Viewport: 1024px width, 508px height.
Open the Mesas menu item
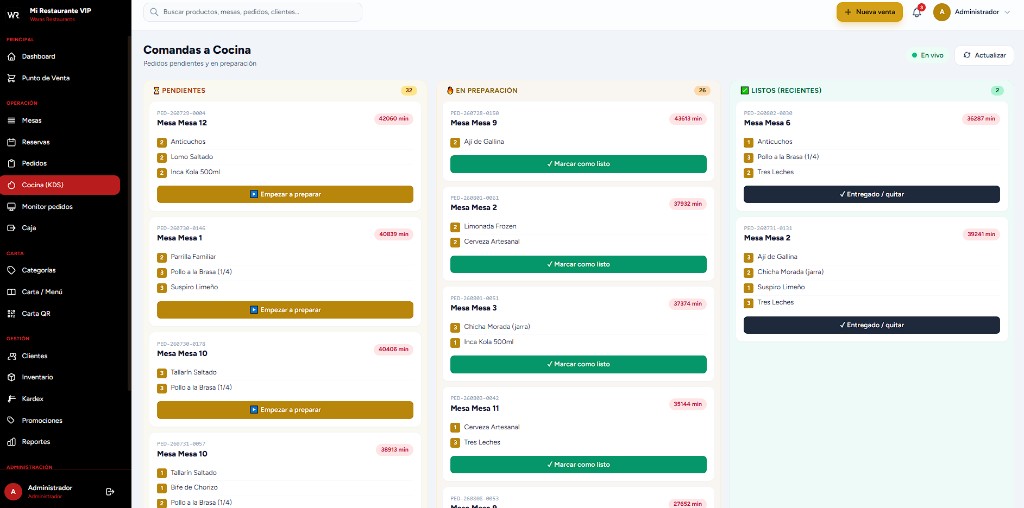[x=60, y=121]
